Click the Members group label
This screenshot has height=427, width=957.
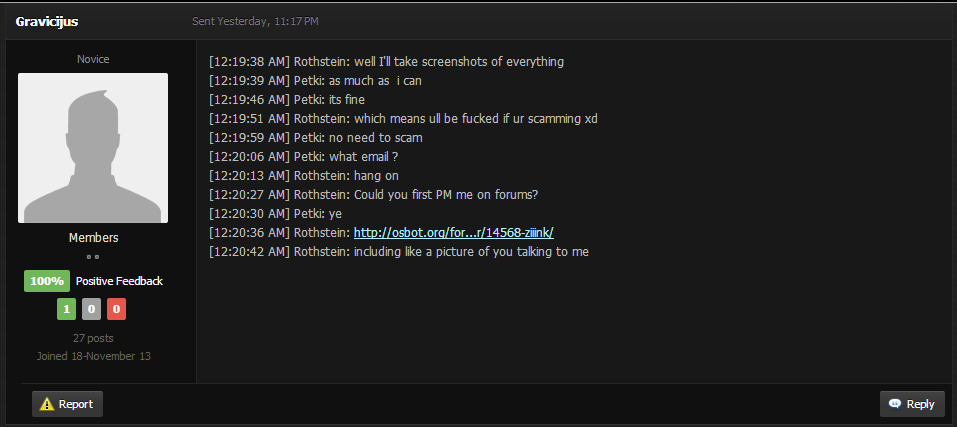[x=93, y=238]
